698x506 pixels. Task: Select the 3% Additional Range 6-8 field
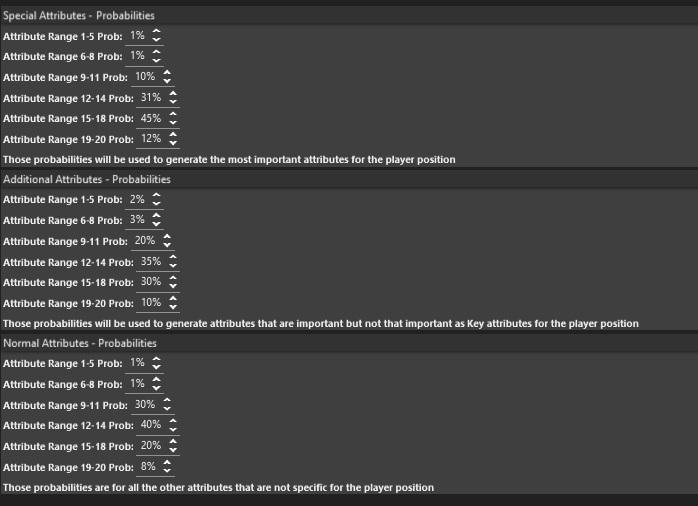pos(137,220)
